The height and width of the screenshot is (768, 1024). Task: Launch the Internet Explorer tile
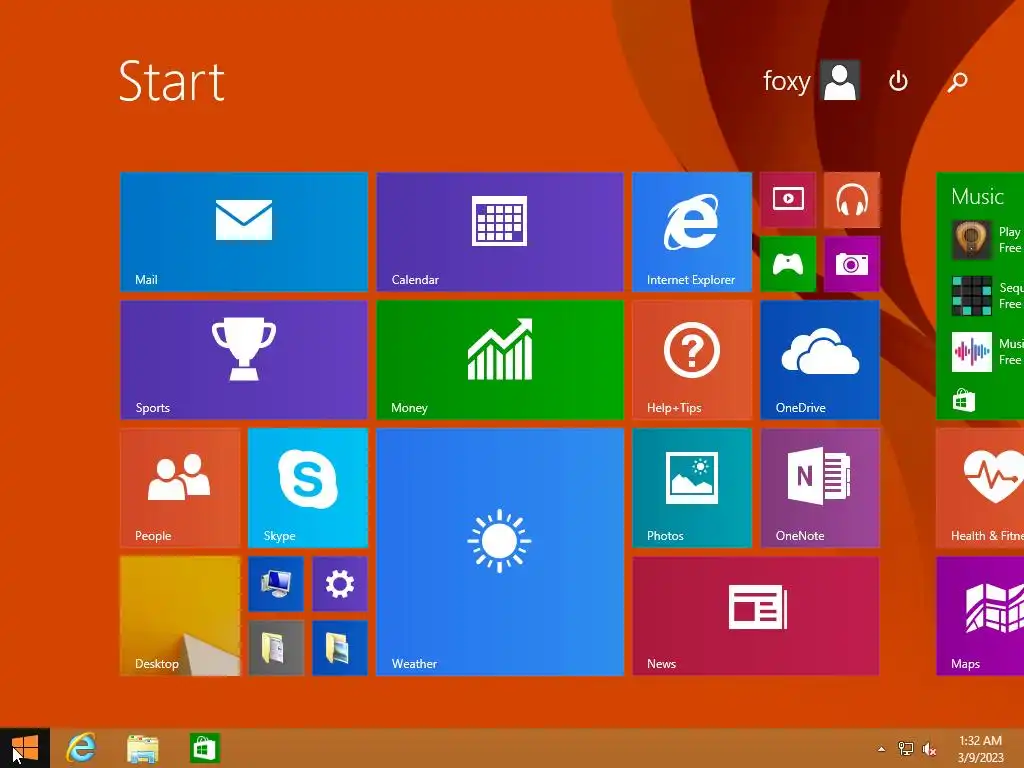tap(692, 232)
